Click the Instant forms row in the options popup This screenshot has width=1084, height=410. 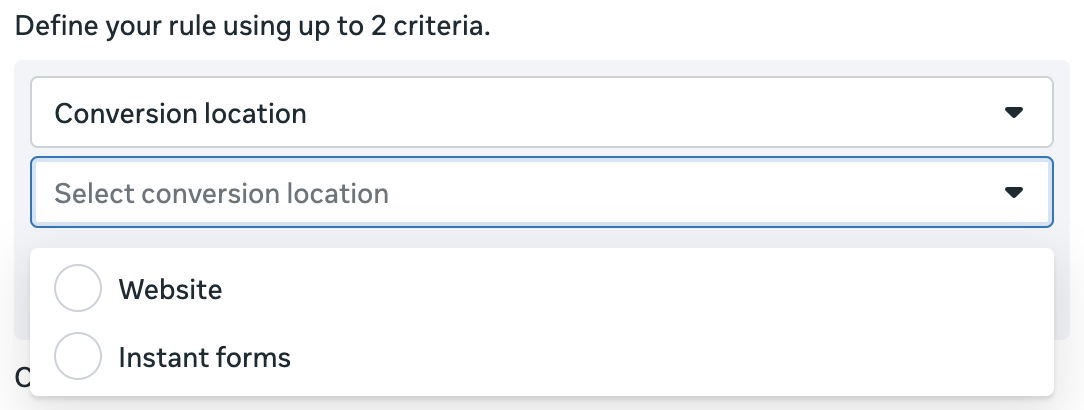[540, 357]
